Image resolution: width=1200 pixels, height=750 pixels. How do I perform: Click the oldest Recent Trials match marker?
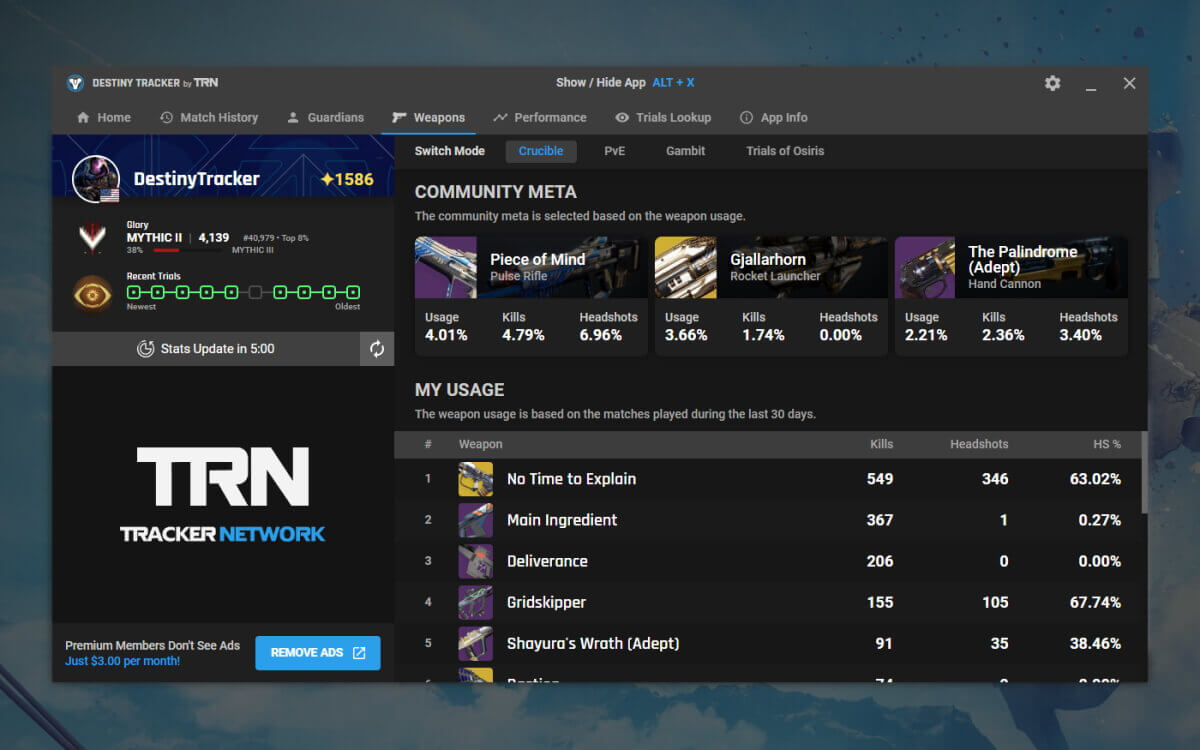pos(352,292)
